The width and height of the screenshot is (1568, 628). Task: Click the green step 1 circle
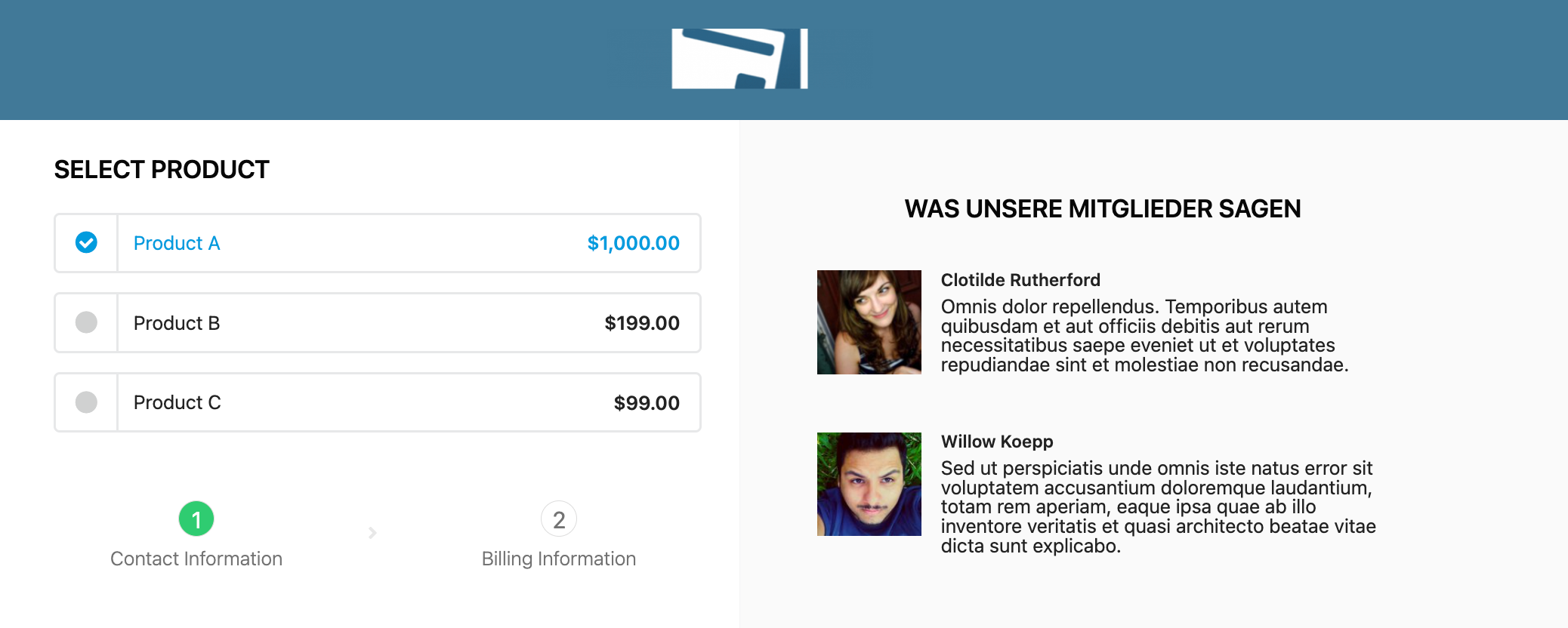196,519
